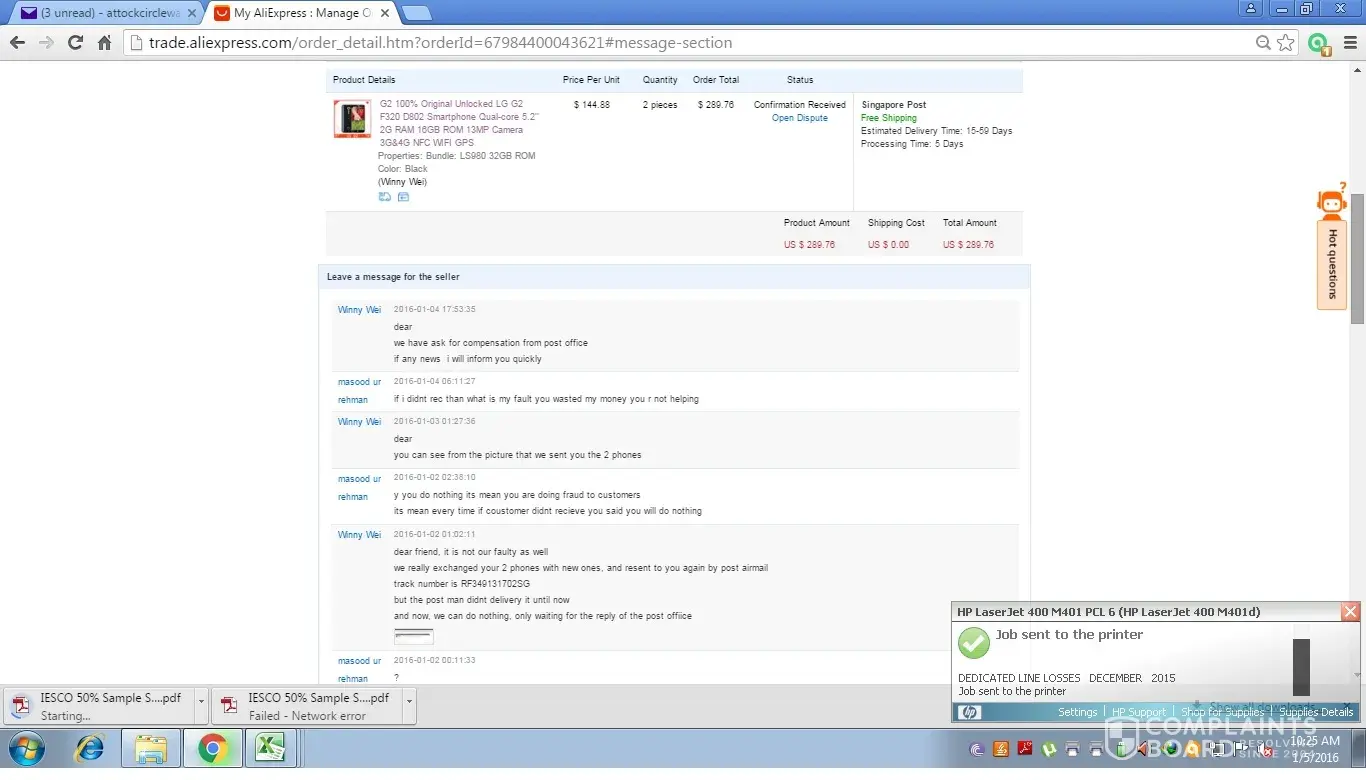Screen dimensions: 1366x780
Task: Click the Open Dispute link
Action: pyautogui.click(x=799, y=118)
